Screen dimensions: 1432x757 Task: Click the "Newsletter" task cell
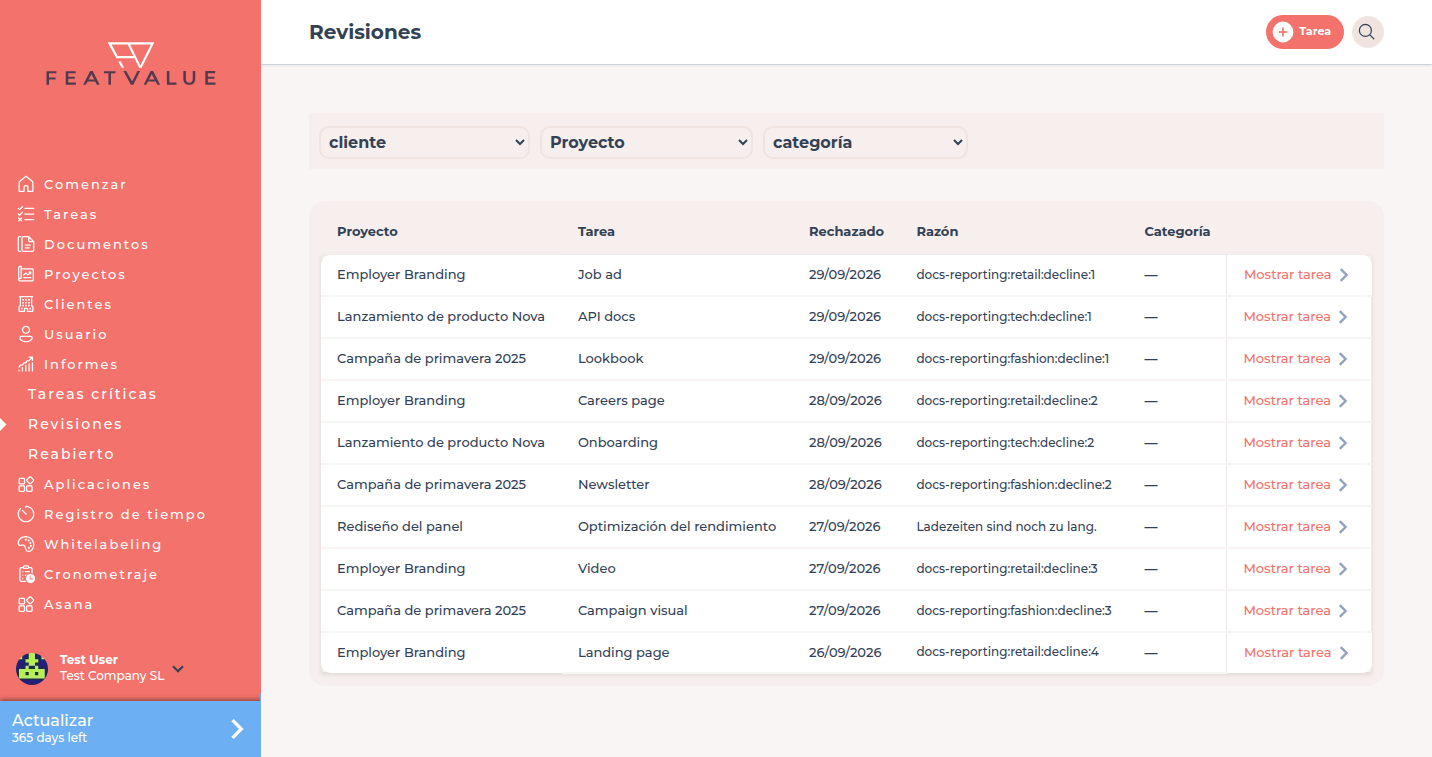[x=614, y=485]
